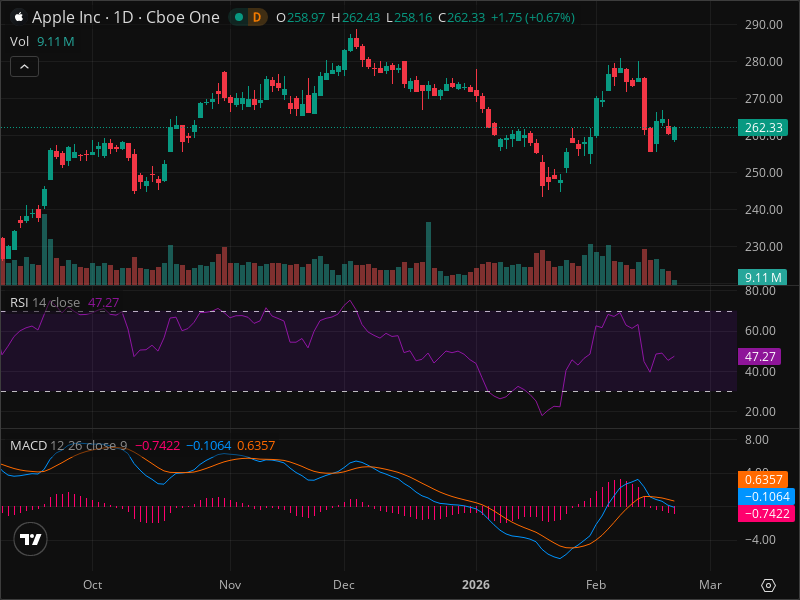The width and height of the screenshot is (800, 600).
Task: Click the orange 0.6357 axis label
Action: 763,480
